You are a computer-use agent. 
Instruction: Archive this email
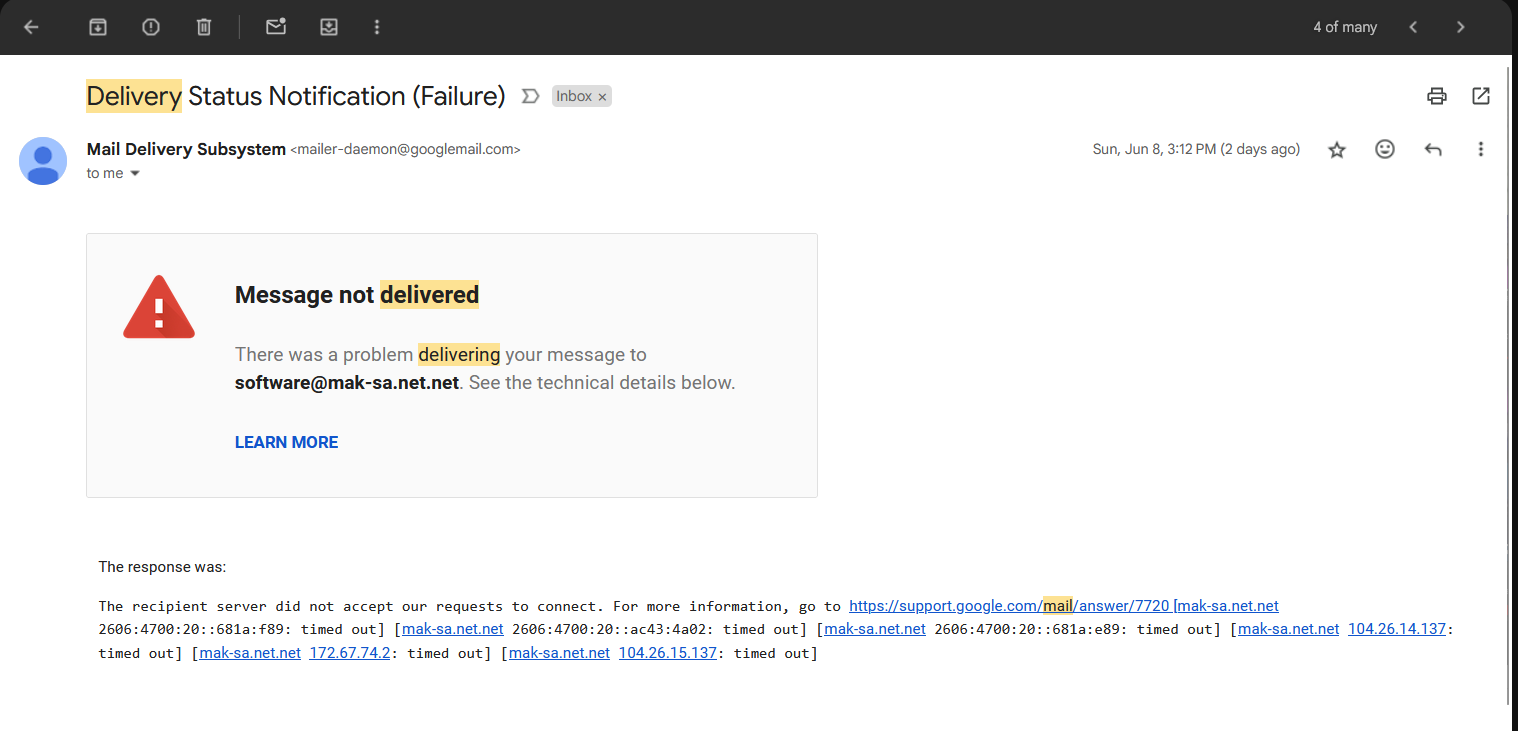tap(98, 27)
